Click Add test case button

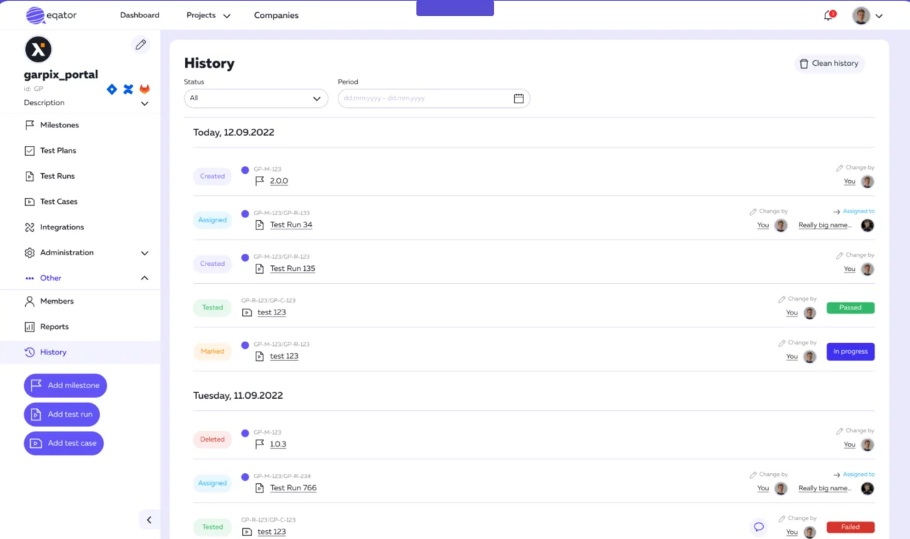point(64,443)
